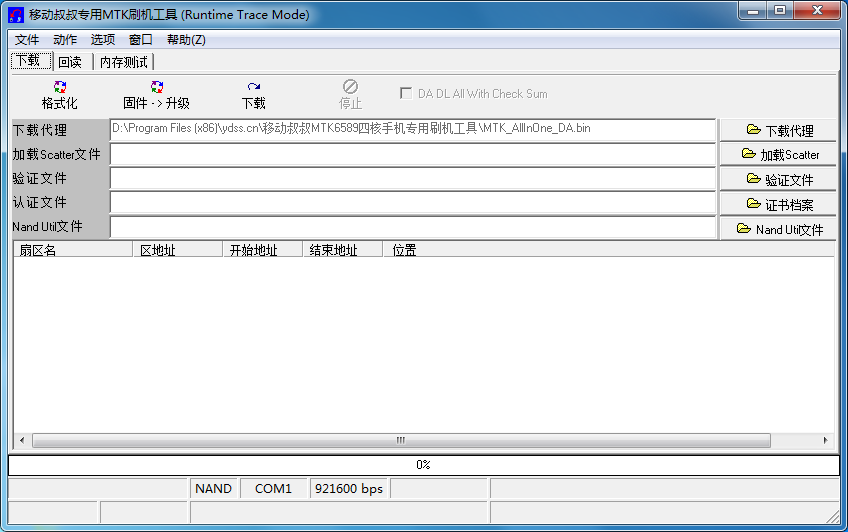The height and width of the screenshot is (532, 848).
Task: Click the scrollbar left arrow
Action: point(22,440)
